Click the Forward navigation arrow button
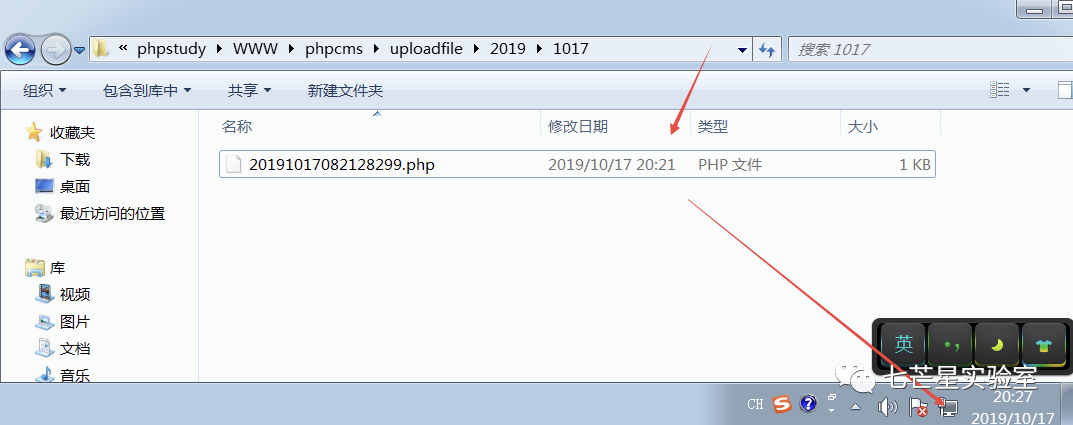Screen dimensions: 1073x425 coord(55,49)
